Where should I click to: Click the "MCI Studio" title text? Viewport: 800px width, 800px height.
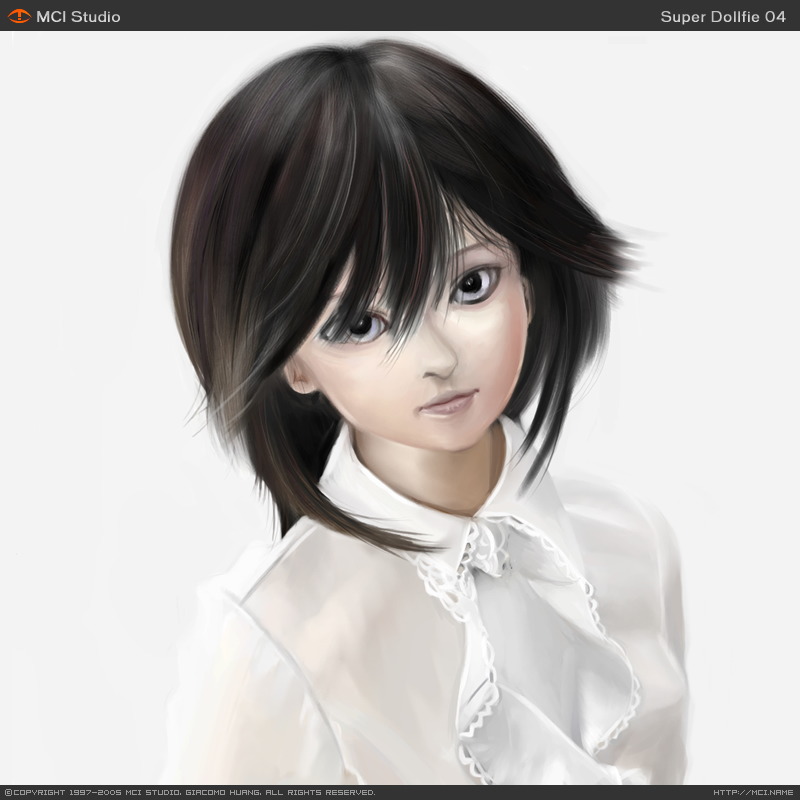click(78, 17)
